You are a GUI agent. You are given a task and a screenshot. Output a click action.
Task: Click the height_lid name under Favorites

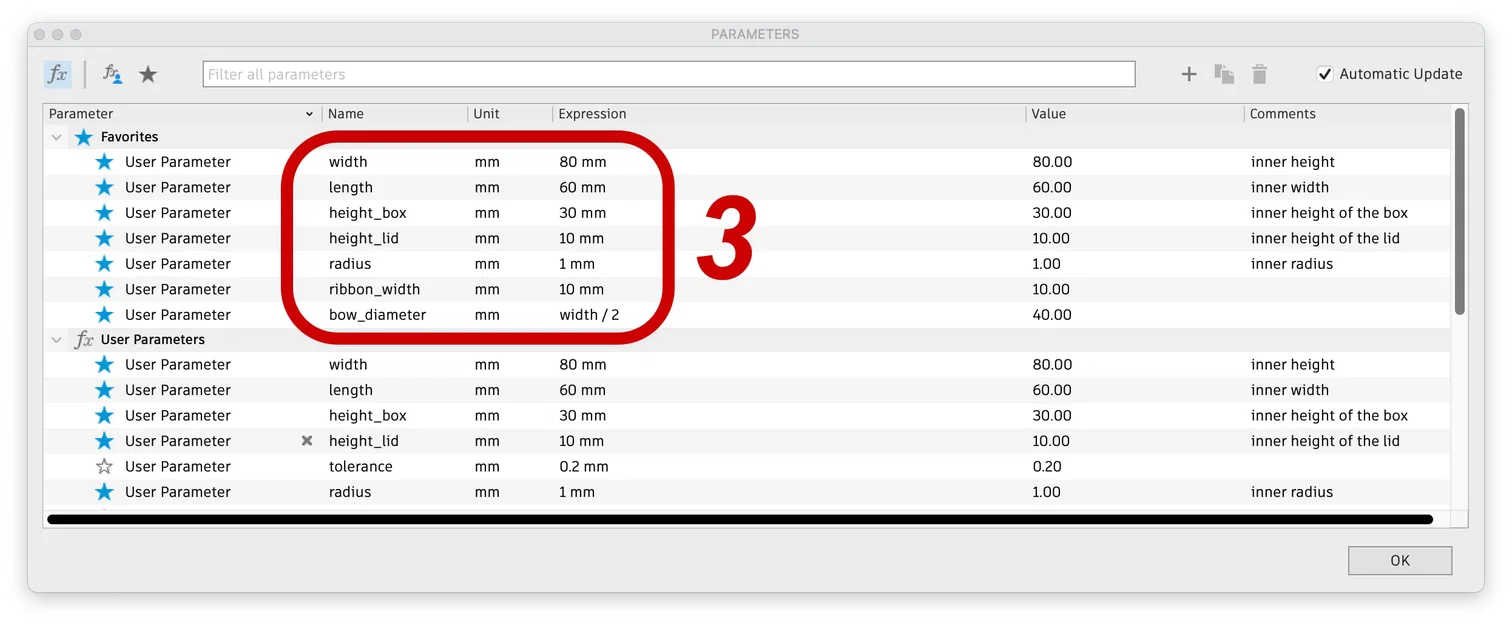[363, 239]
